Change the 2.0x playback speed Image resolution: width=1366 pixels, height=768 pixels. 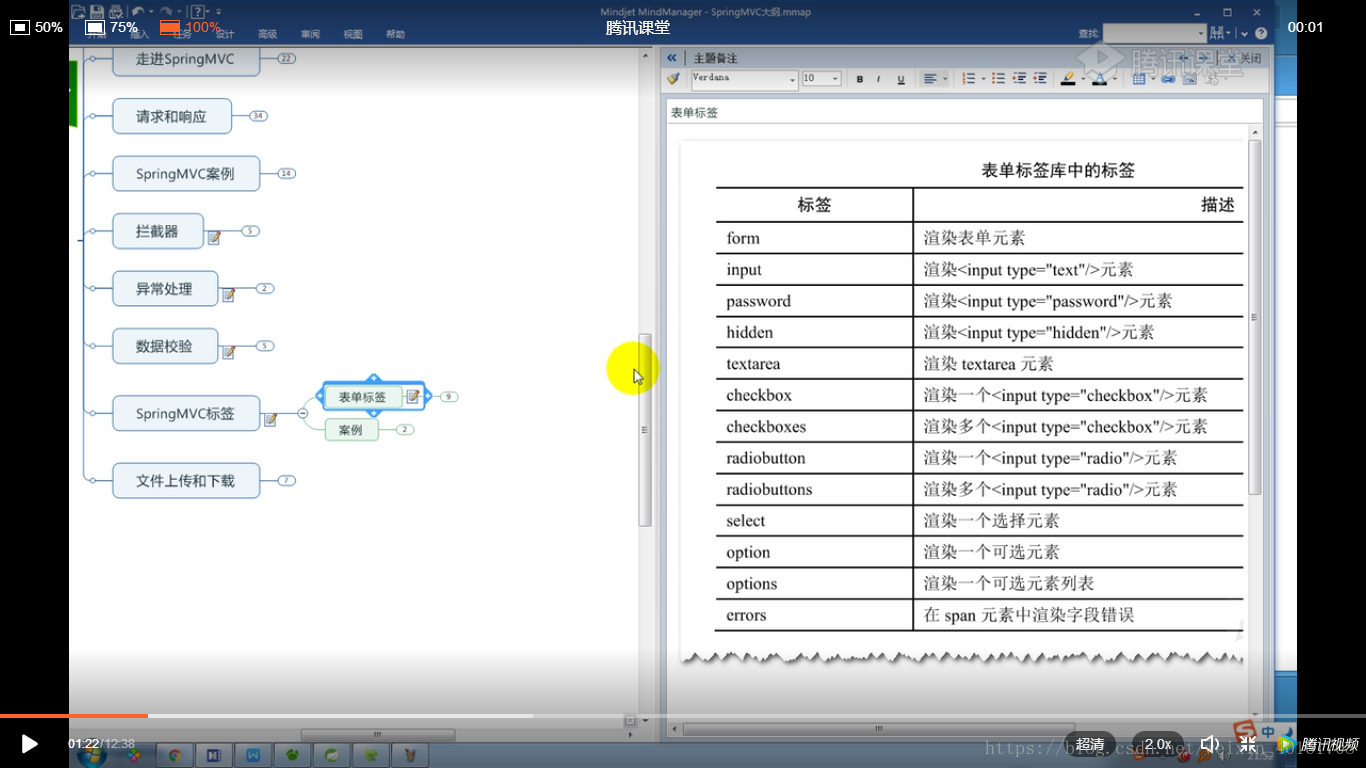(x=1158, y=744)
